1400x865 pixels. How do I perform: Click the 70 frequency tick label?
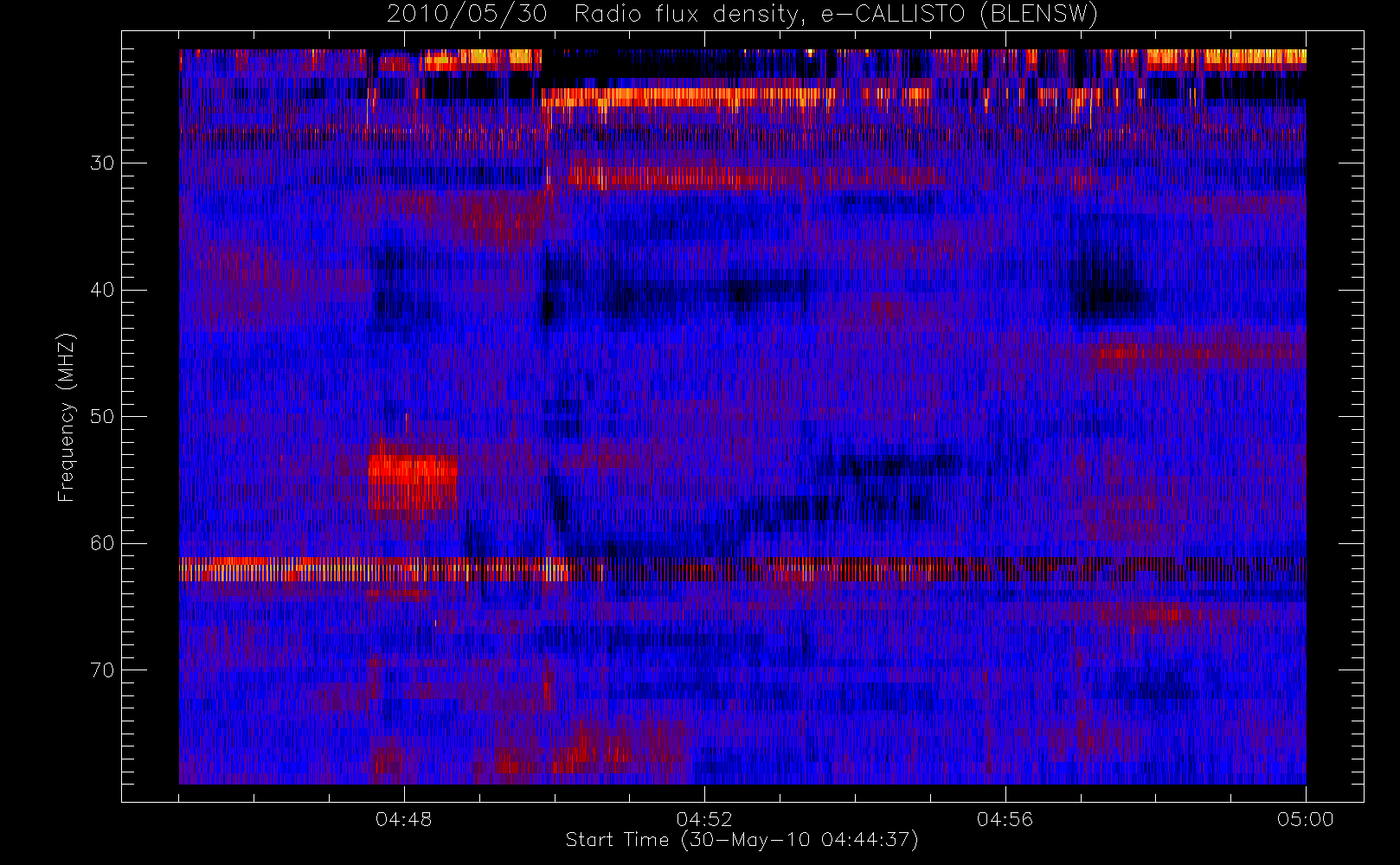[102, 670]
